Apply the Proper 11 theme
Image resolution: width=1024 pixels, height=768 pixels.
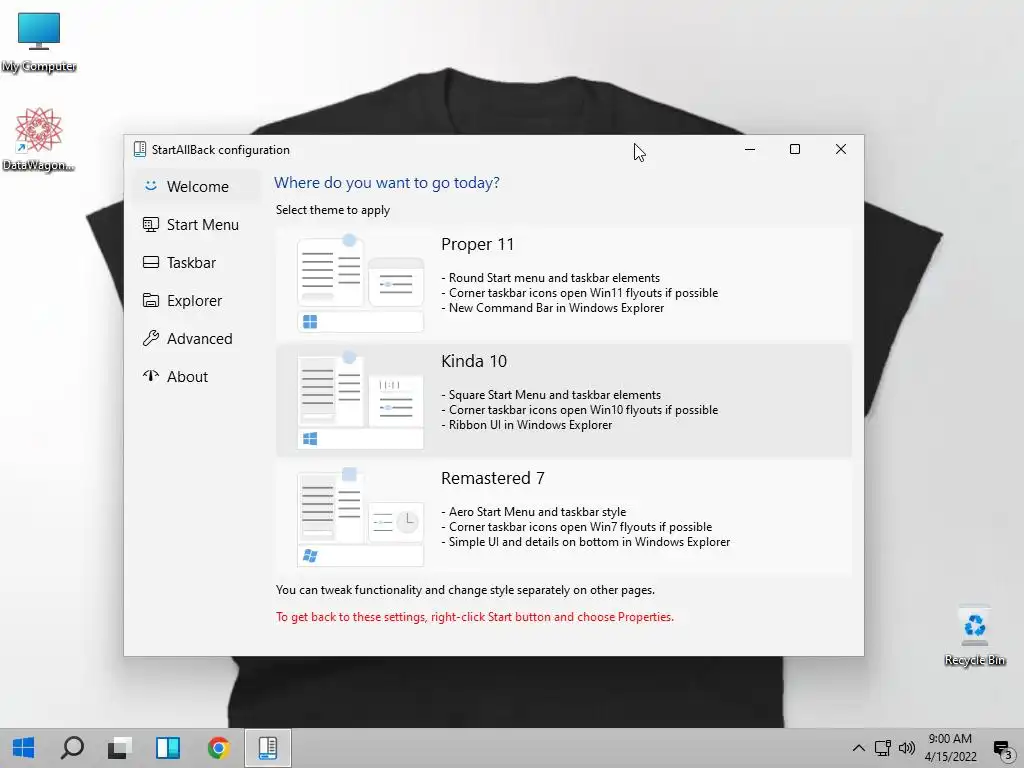(x=564, y=284)
